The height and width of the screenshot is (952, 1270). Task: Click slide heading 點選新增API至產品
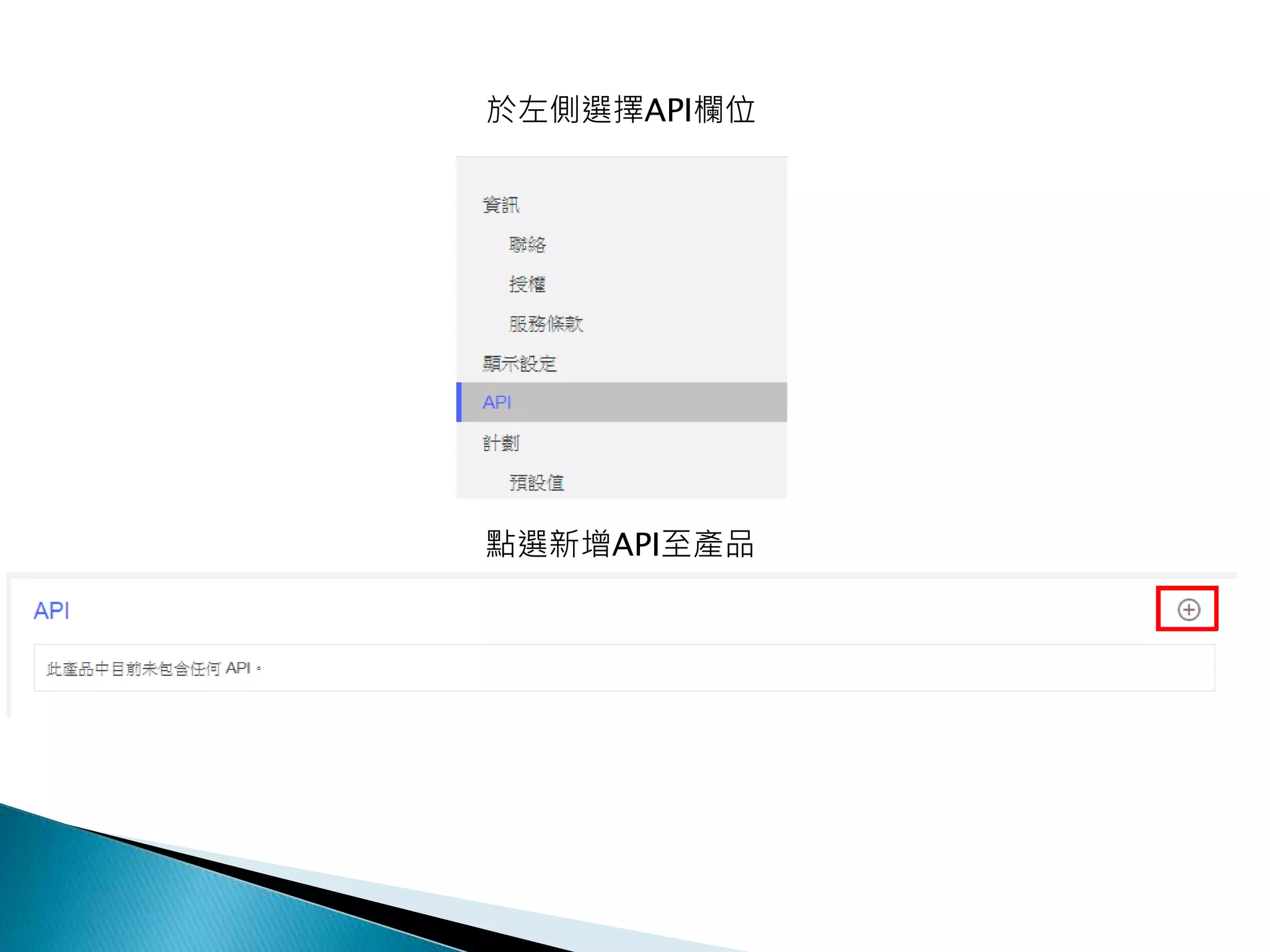(x=619, y=544)
